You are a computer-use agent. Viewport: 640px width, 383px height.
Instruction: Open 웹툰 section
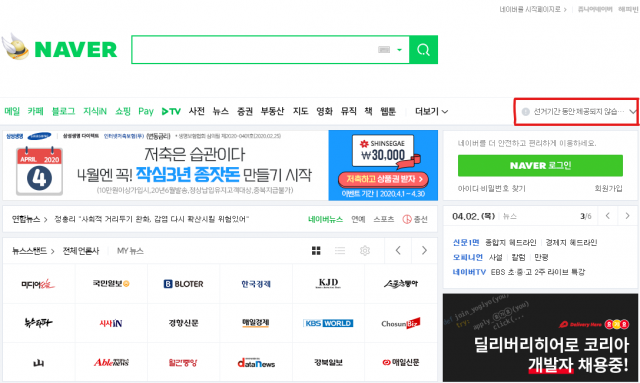pos(388,111)
